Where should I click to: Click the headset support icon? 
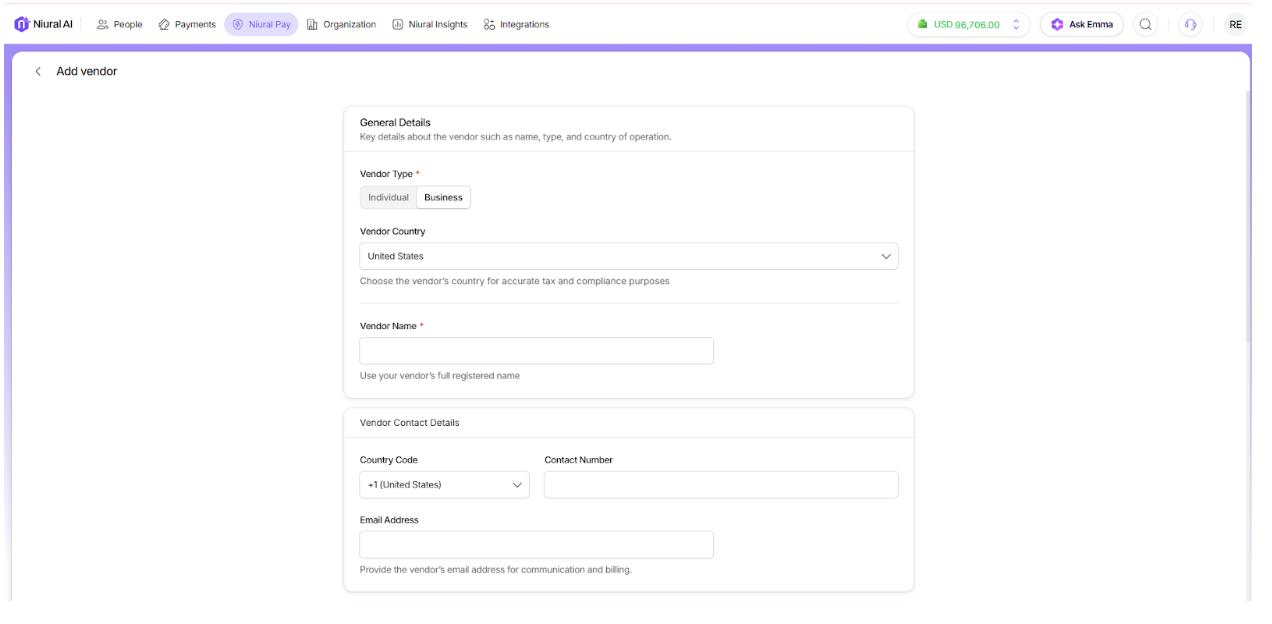[x=1190, y=24]
